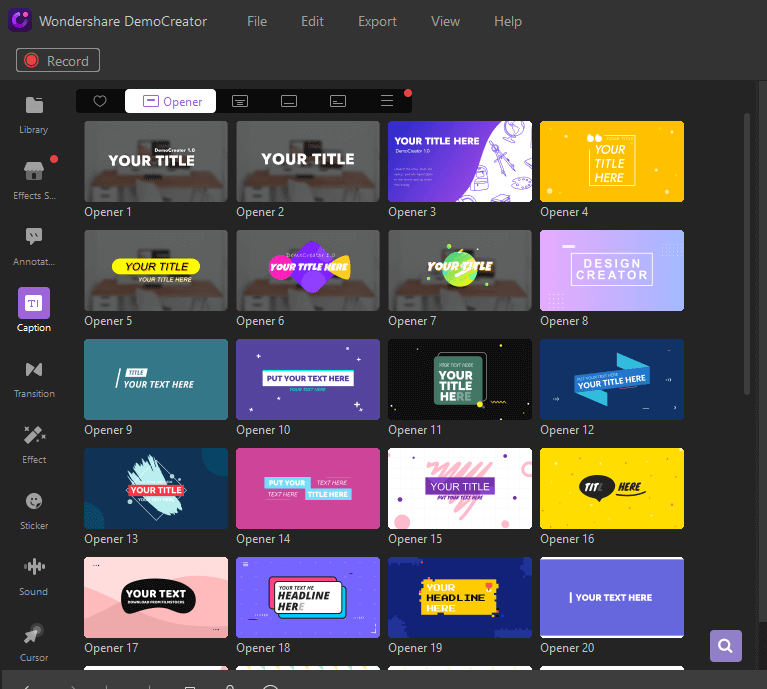Open the Library panel
Image resolution: width=767 pixels, height=689 pixels.
34,115
